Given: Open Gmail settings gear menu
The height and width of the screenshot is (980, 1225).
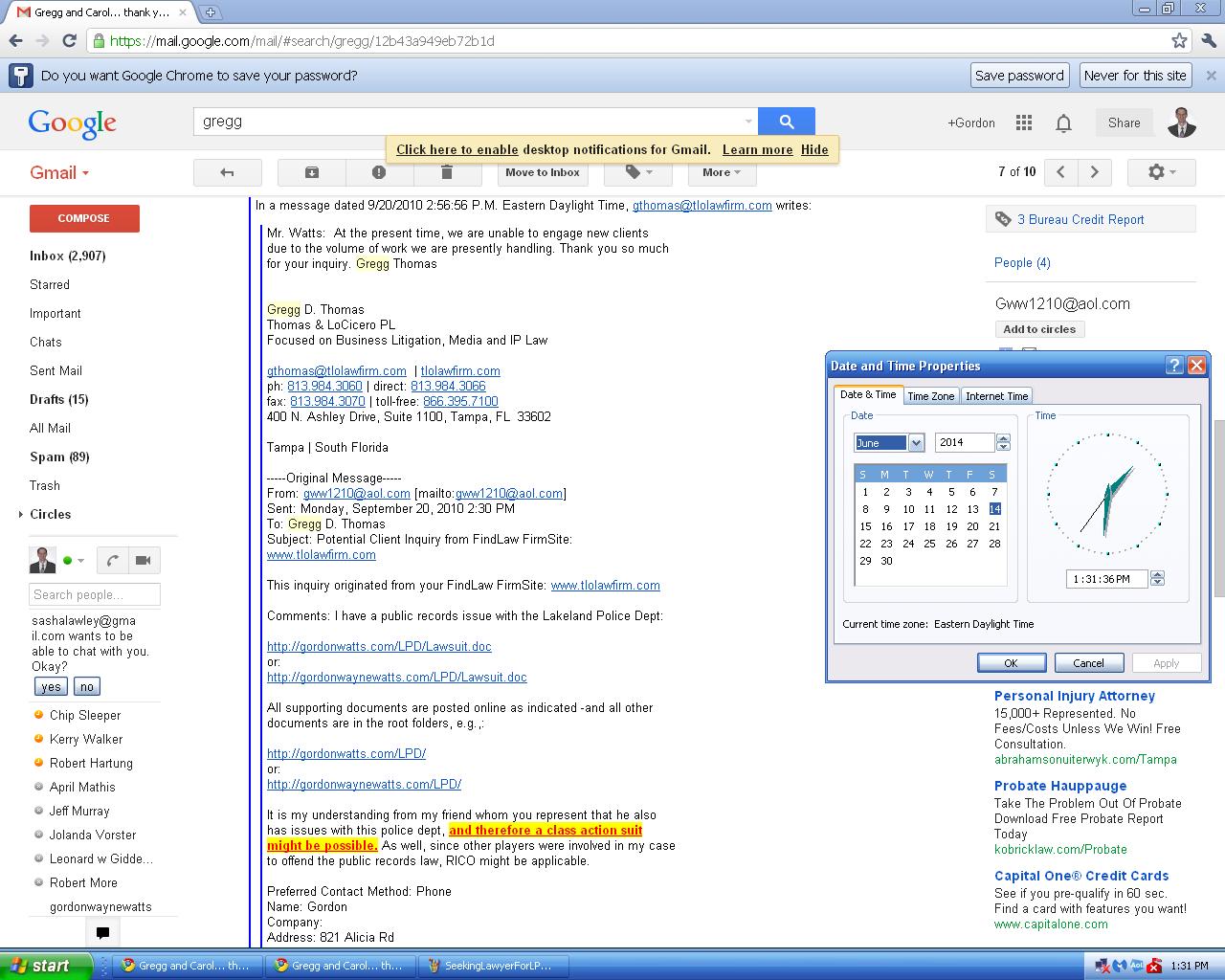Looking at the screenshot, I should coord(1161,172).
